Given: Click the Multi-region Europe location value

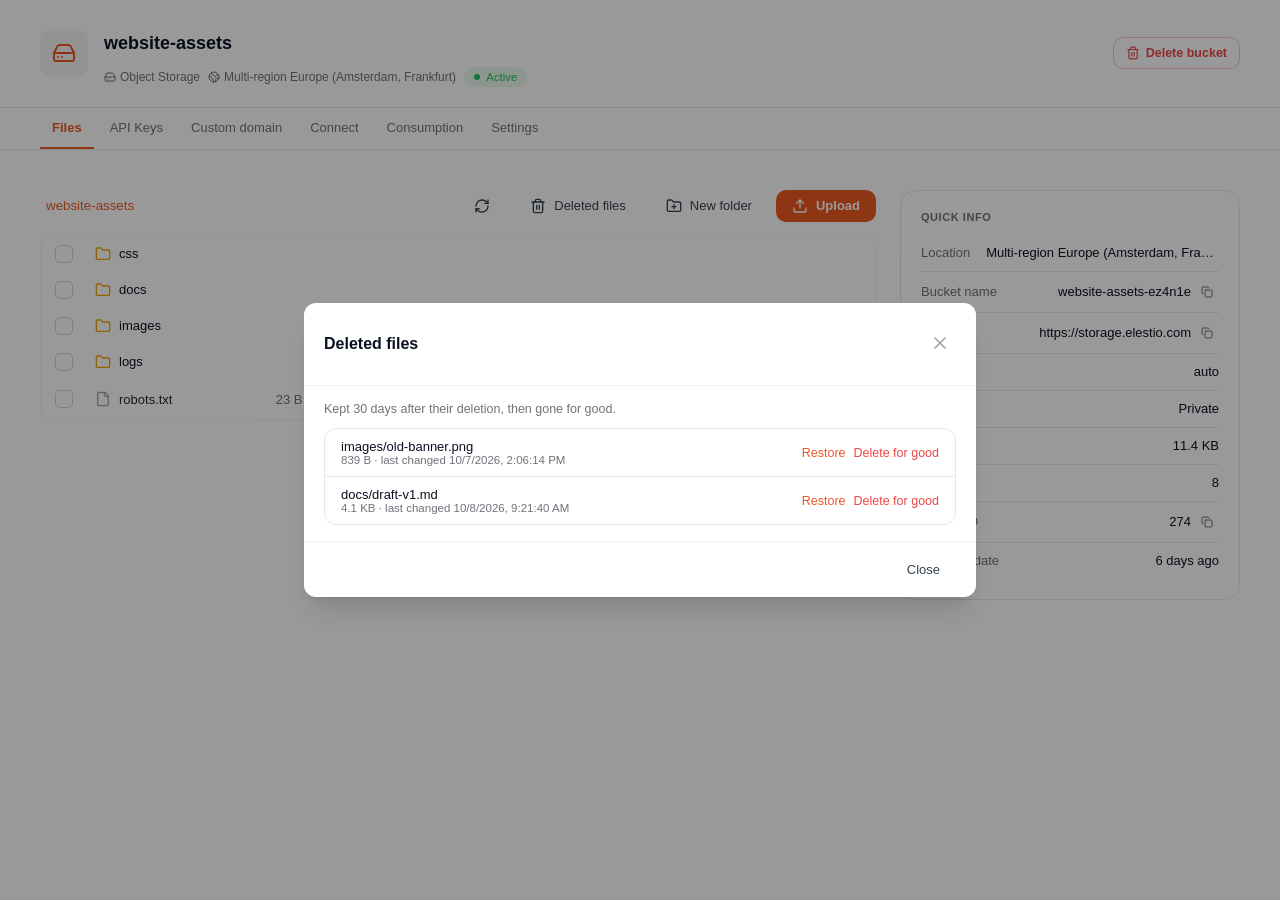Looking at the screenshot, I should pyautogui.click(x=1100, y=253).
